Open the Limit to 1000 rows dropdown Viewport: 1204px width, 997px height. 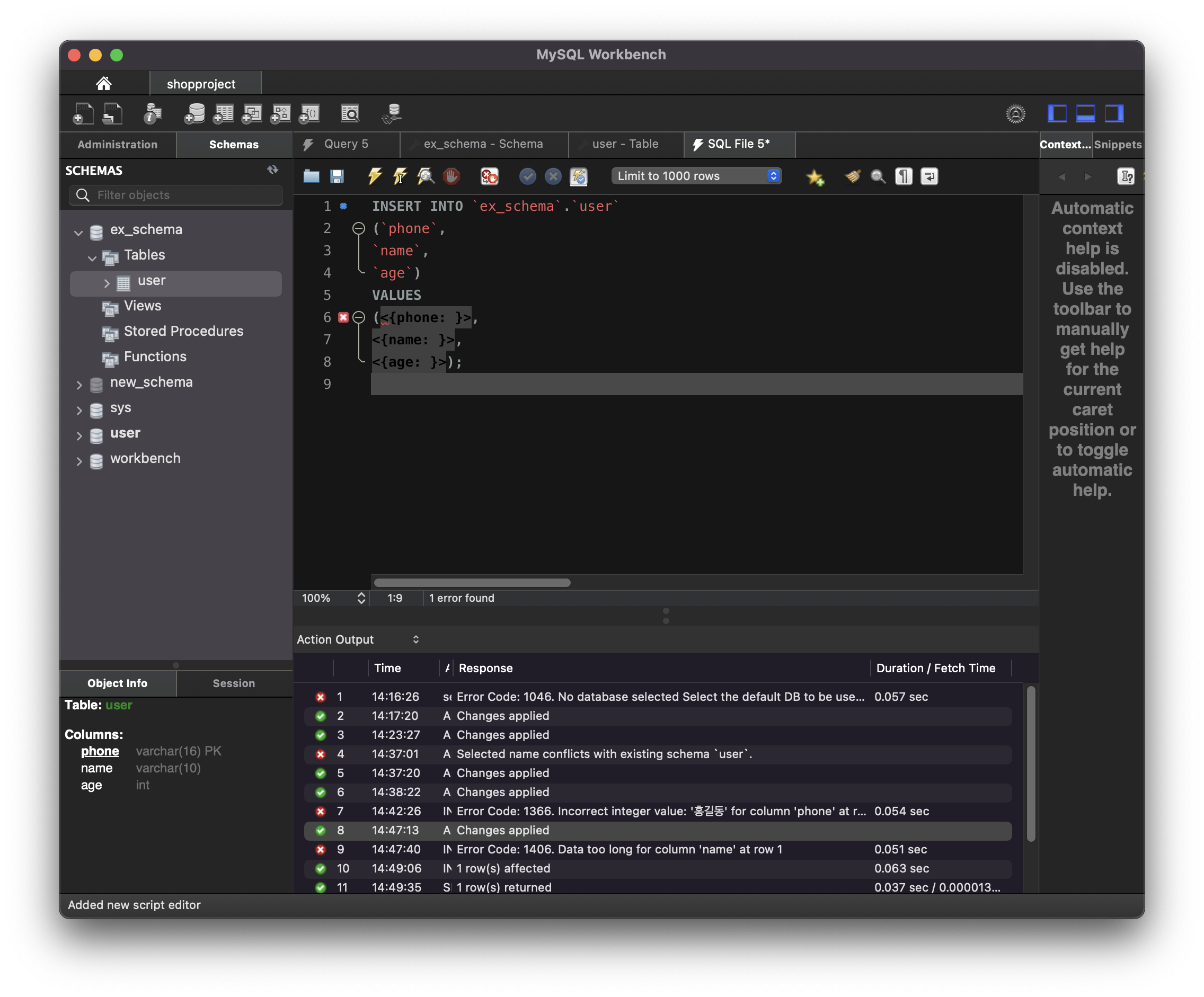point(696,176)
